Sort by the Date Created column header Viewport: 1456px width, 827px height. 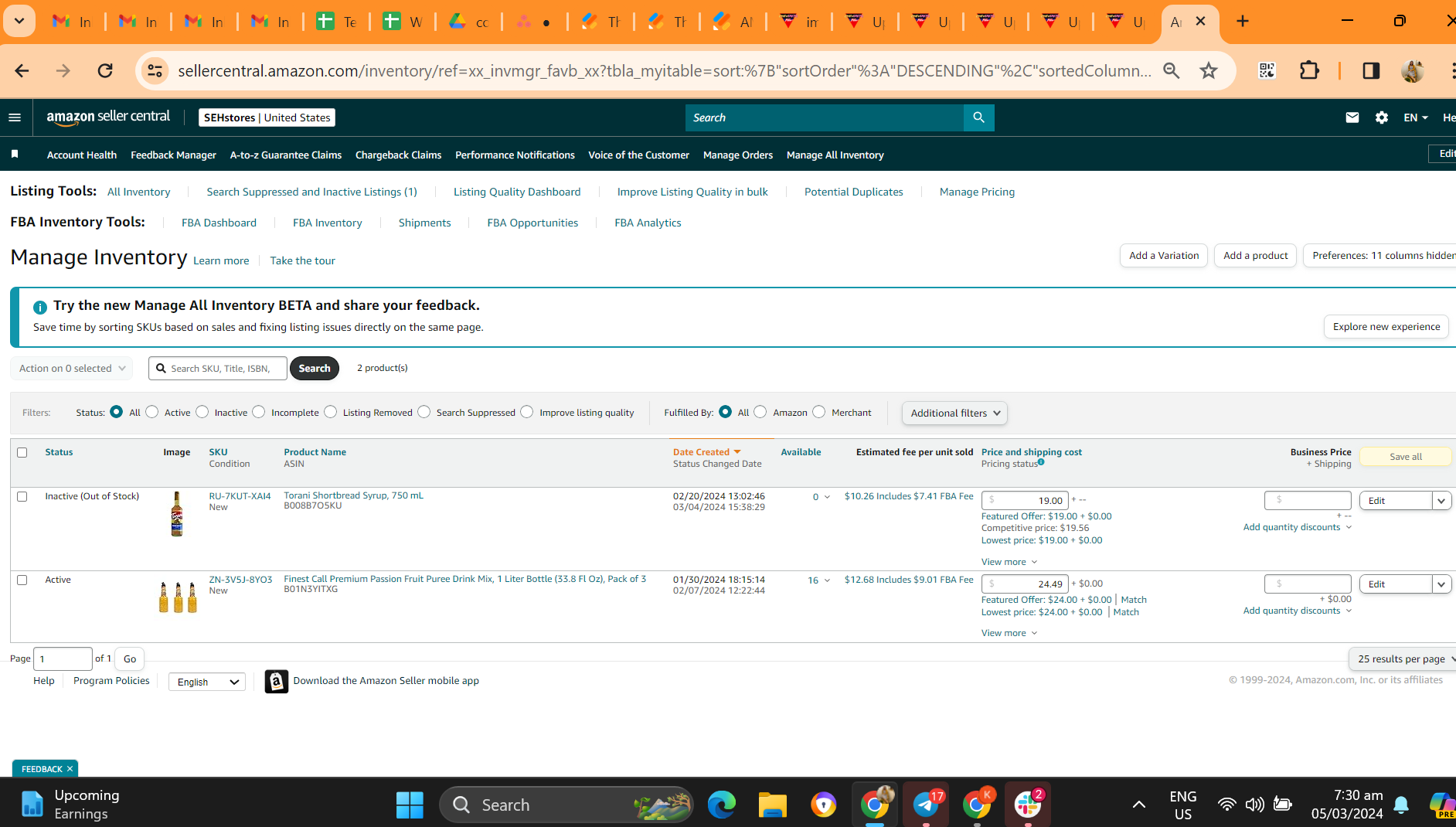[706, 452]
